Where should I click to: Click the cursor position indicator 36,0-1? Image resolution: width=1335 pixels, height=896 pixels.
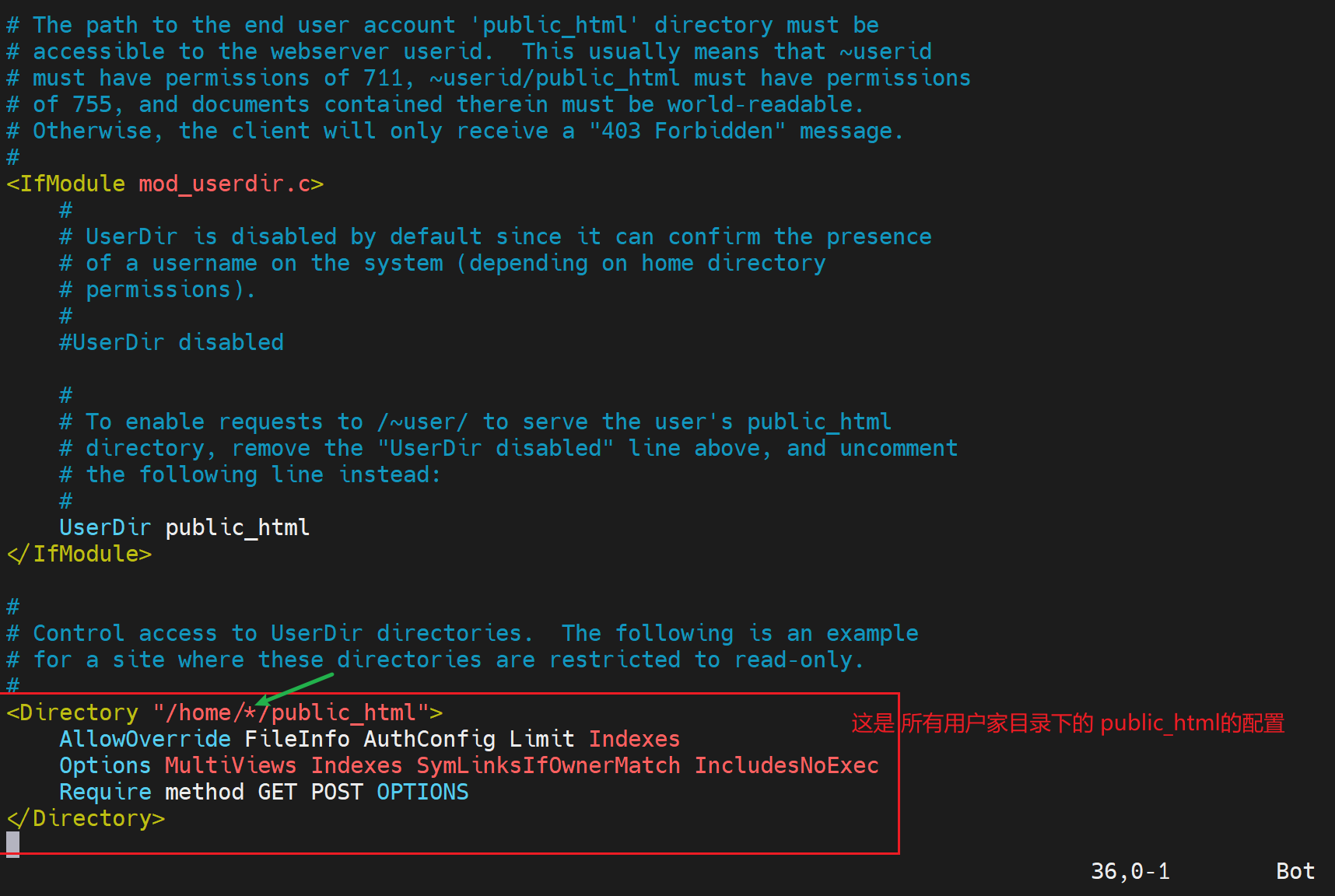(x=1130, y=871)
